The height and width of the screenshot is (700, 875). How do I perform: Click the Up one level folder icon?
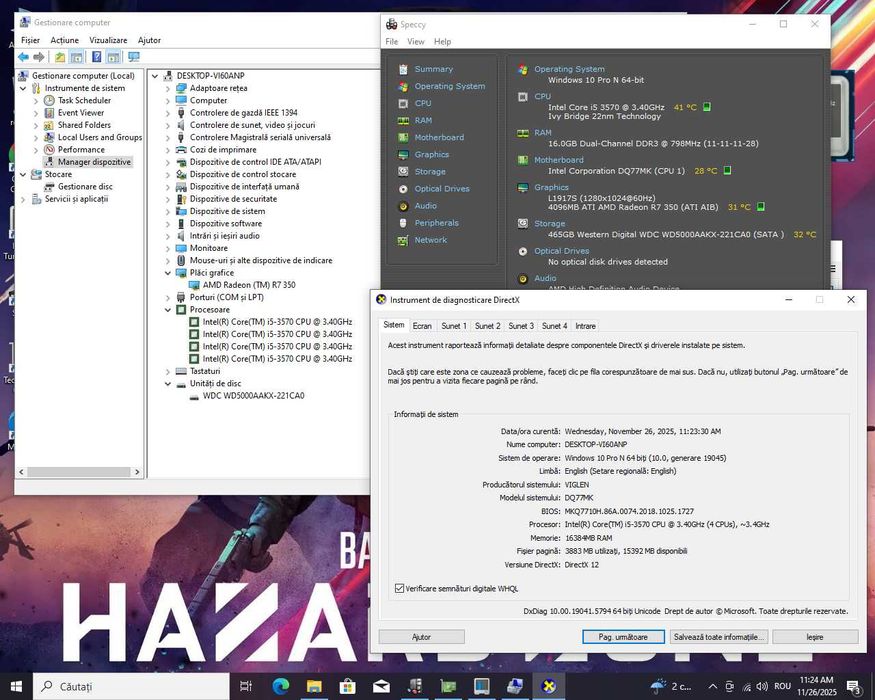(60, 57)
